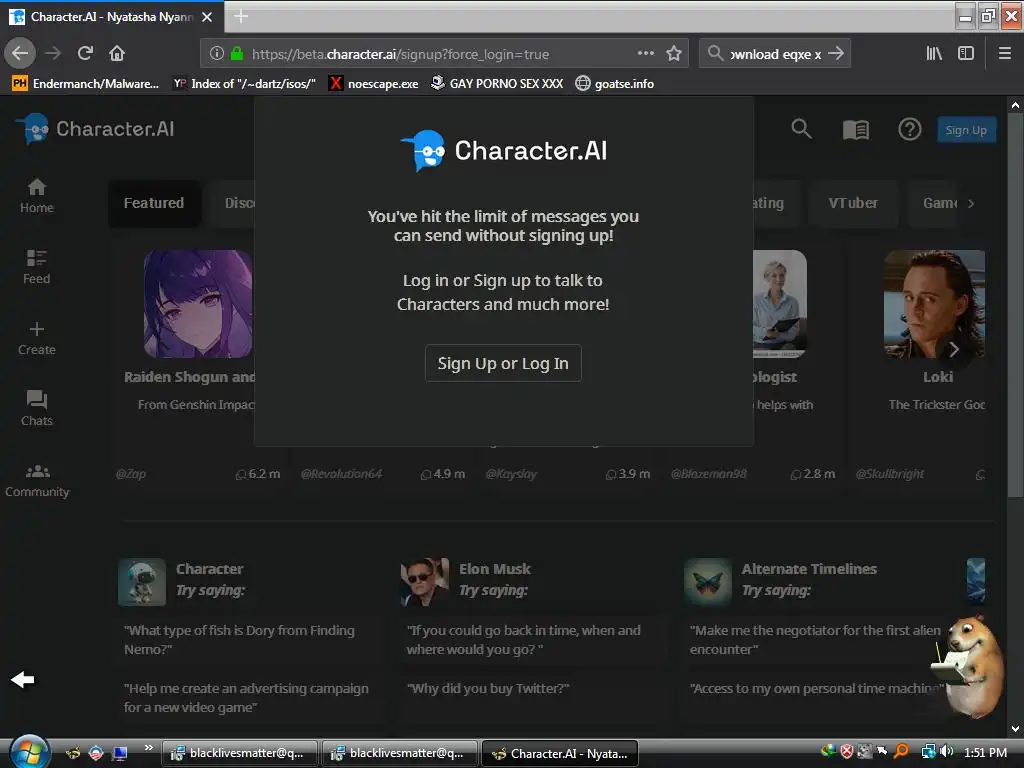Click the Character.AI taskbar button
The height and width of the screenshot is (768, 1024).
coord(560,754)
